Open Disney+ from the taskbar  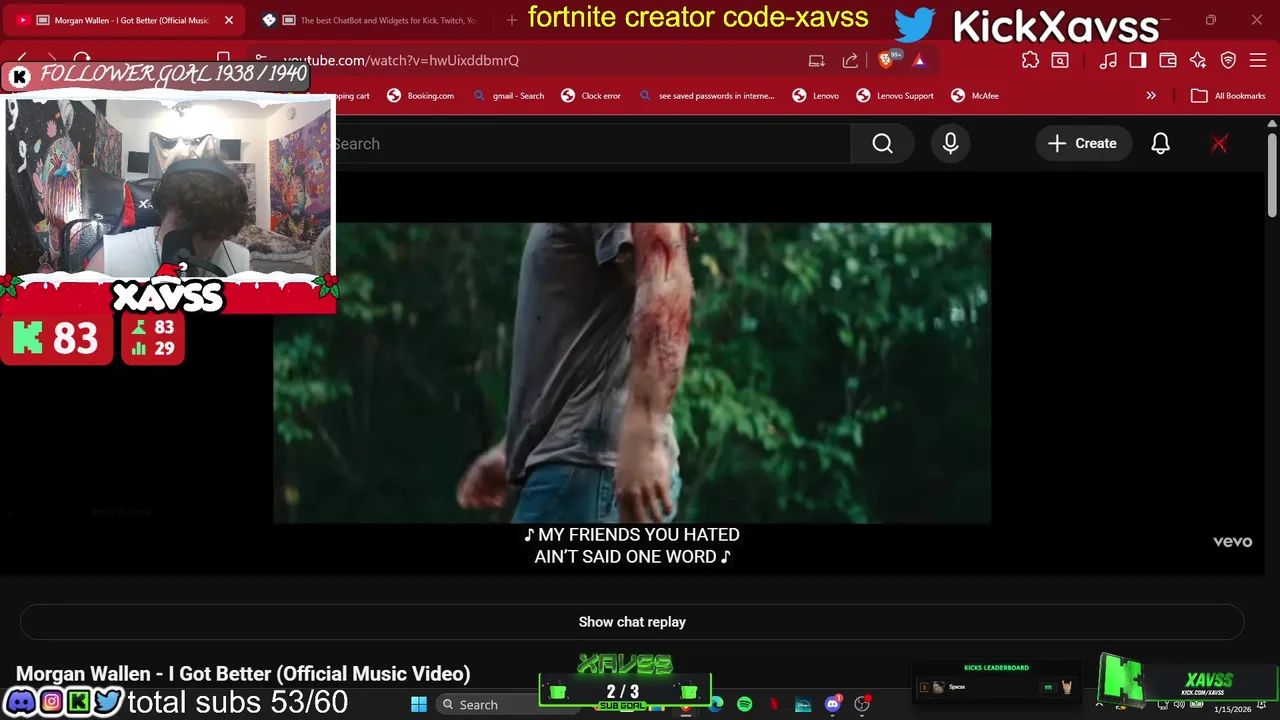pyautogui.click(x=803, y=705)
